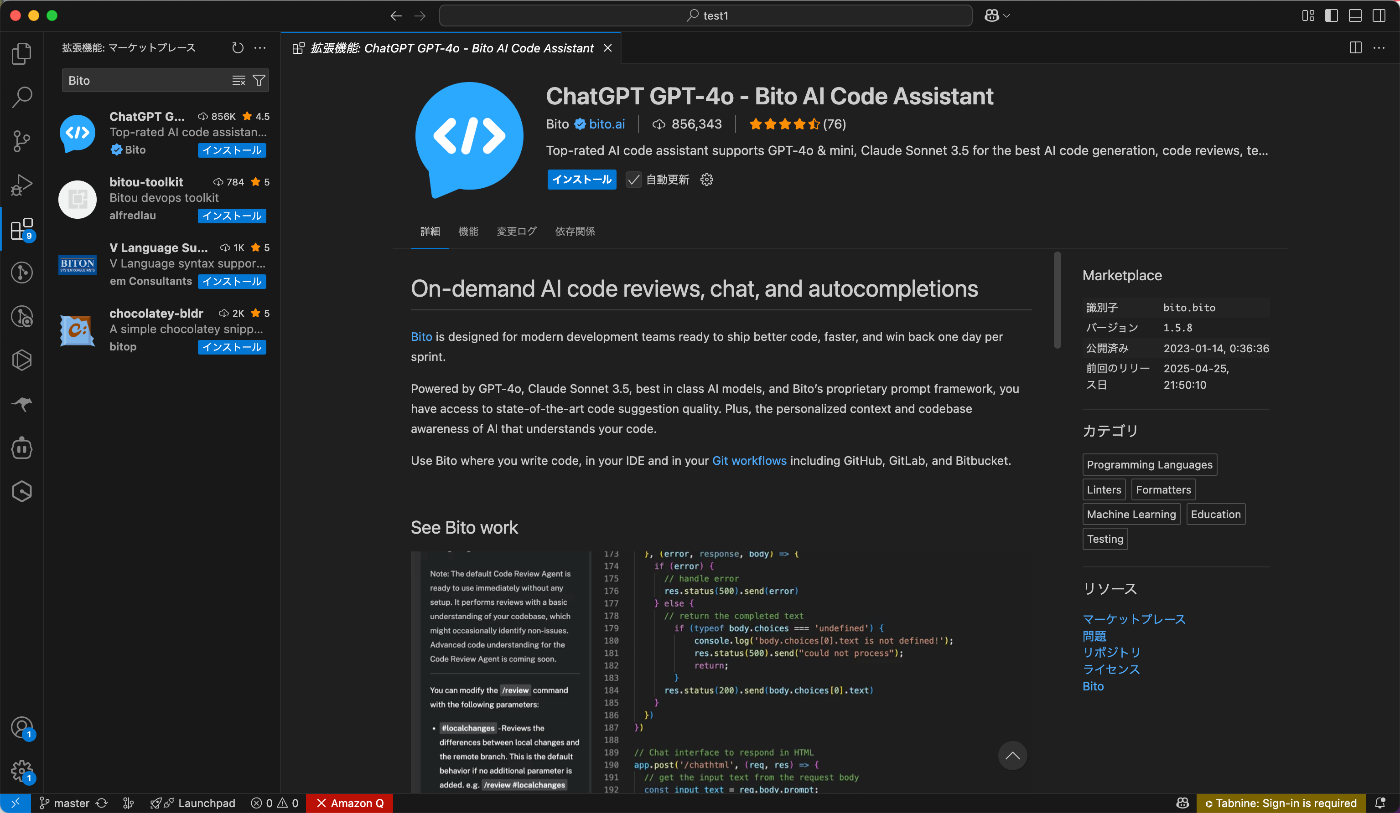Open the master branch in status bar
This screenshot has width=1400, height=813.
tap(64, 803)
